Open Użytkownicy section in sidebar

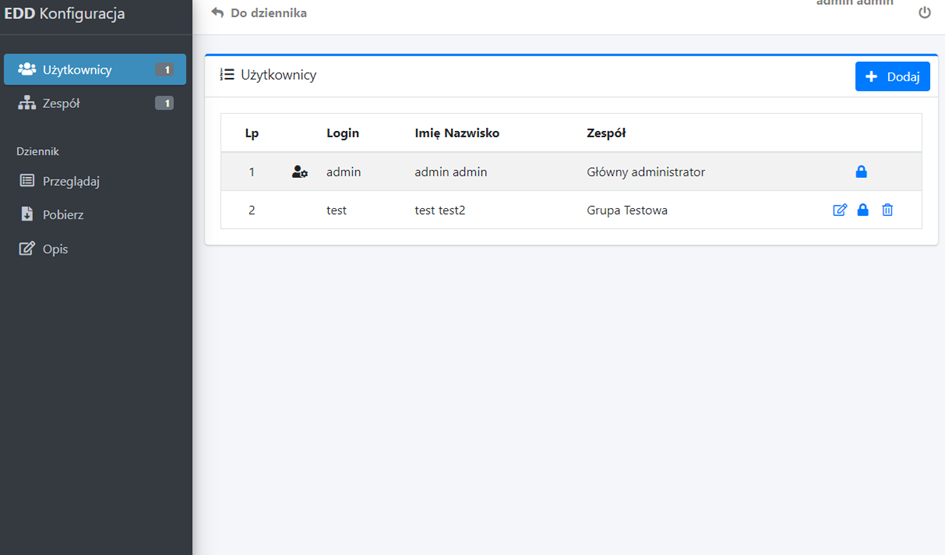(x=77, y=70)
